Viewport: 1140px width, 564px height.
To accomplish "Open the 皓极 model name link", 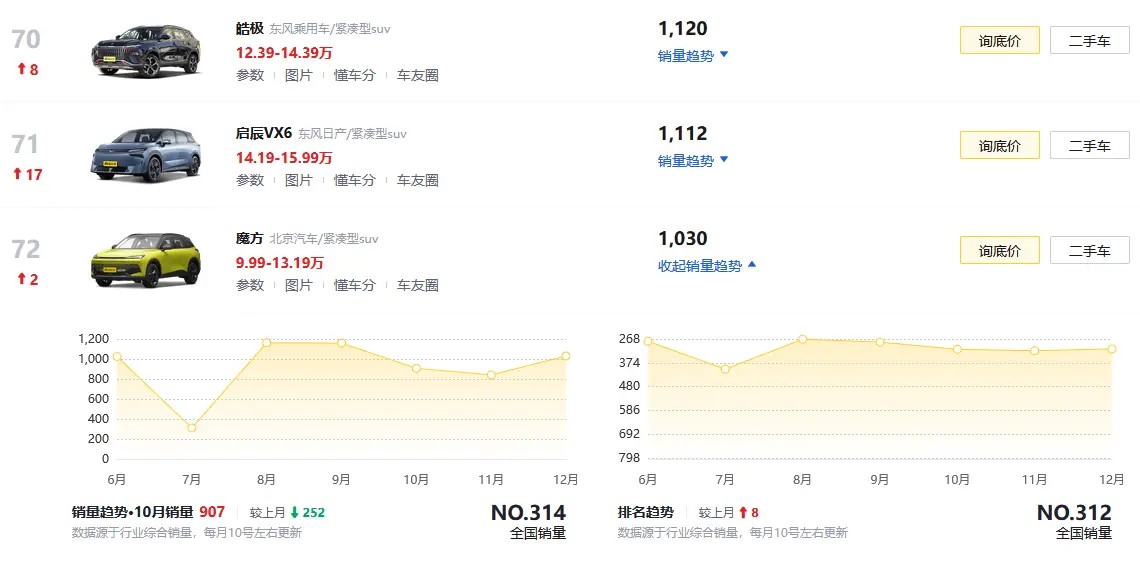I will click(x=249, y=29).
